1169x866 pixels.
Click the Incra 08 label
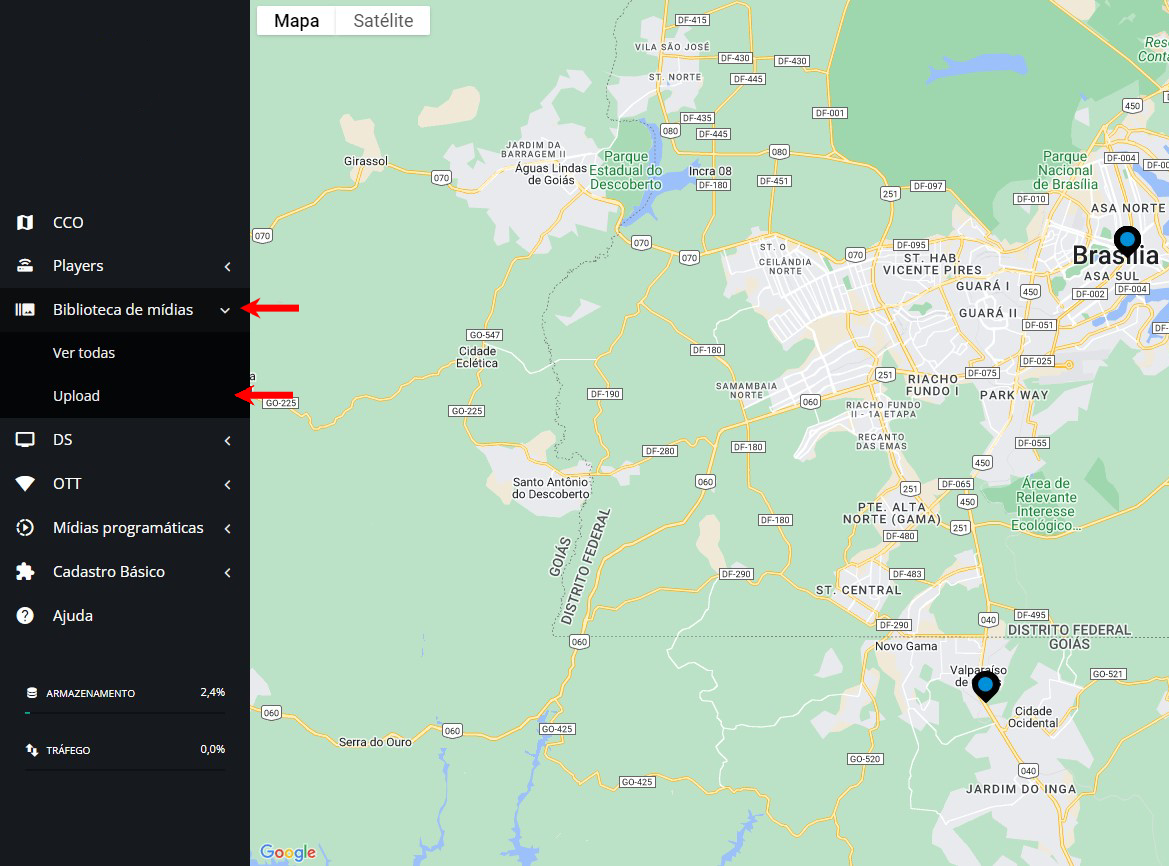click(710, 171)
